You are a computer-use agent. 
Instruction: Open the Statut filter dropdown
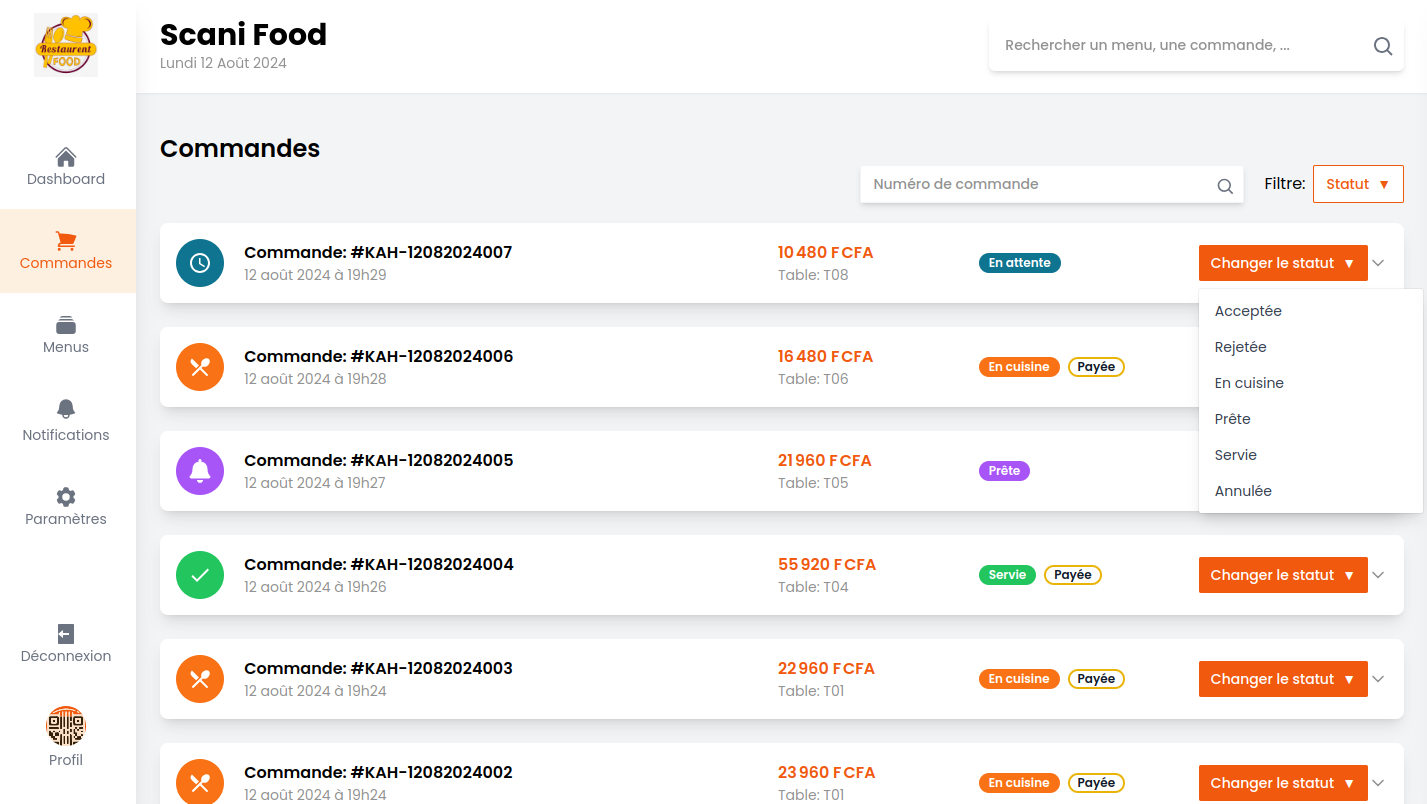pyautogui.click(x=1358, y=184)
